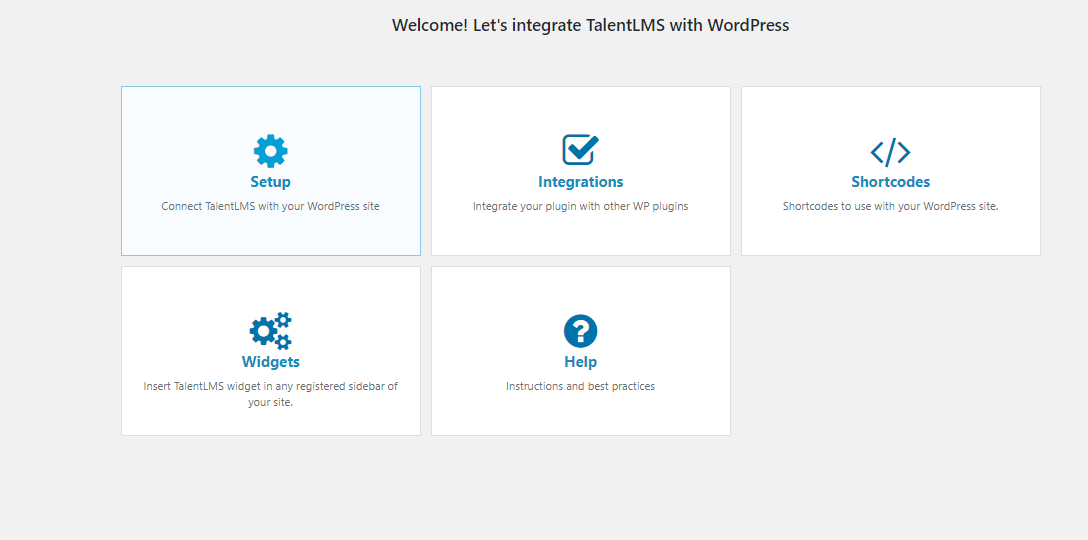The image size is (1088, 540).
Task: Click the Widgets triple-gear icon
Action: pos(270,331)
